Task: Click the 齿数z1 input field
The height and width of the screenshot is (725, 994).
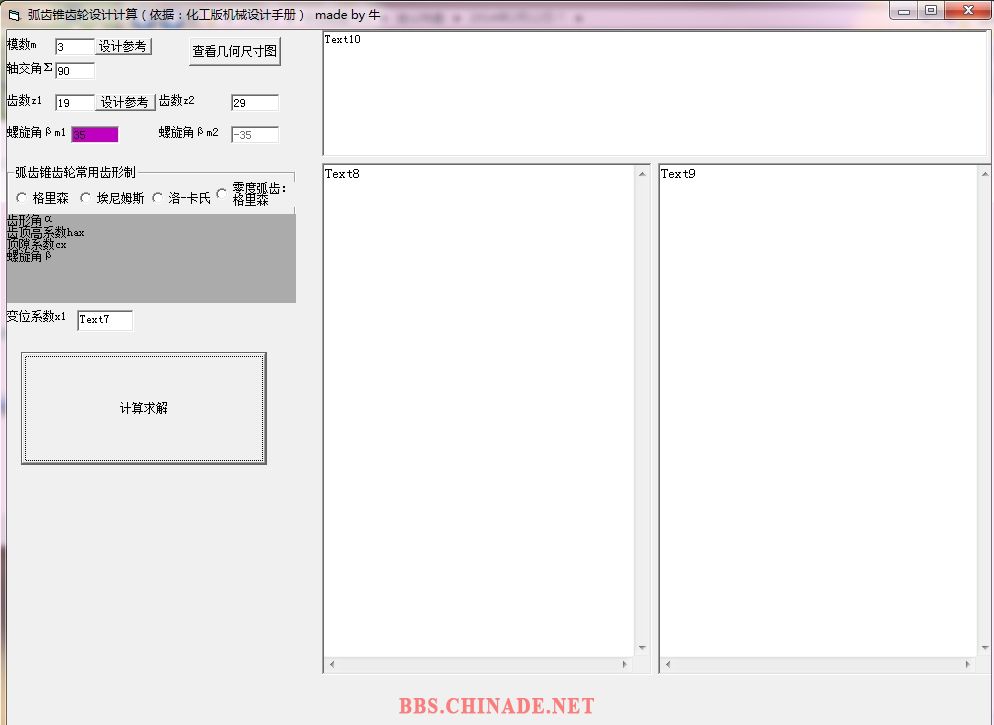Action: [75, 103]
